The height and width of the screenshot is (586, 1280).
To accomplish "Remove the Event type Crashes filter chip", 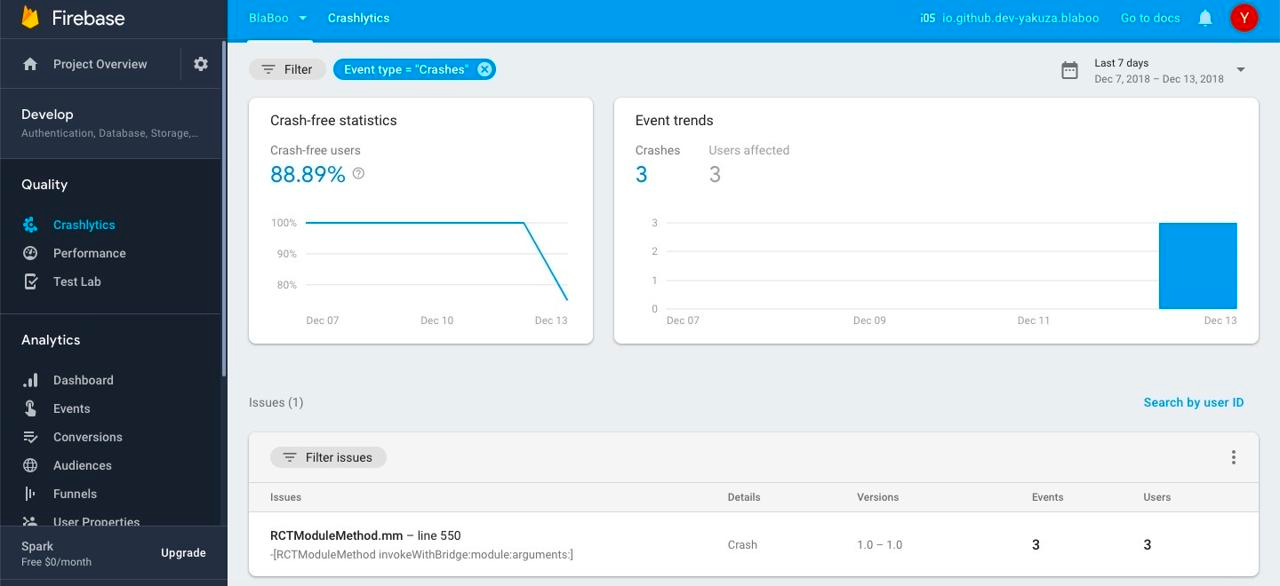I will (x=484, y=69).
